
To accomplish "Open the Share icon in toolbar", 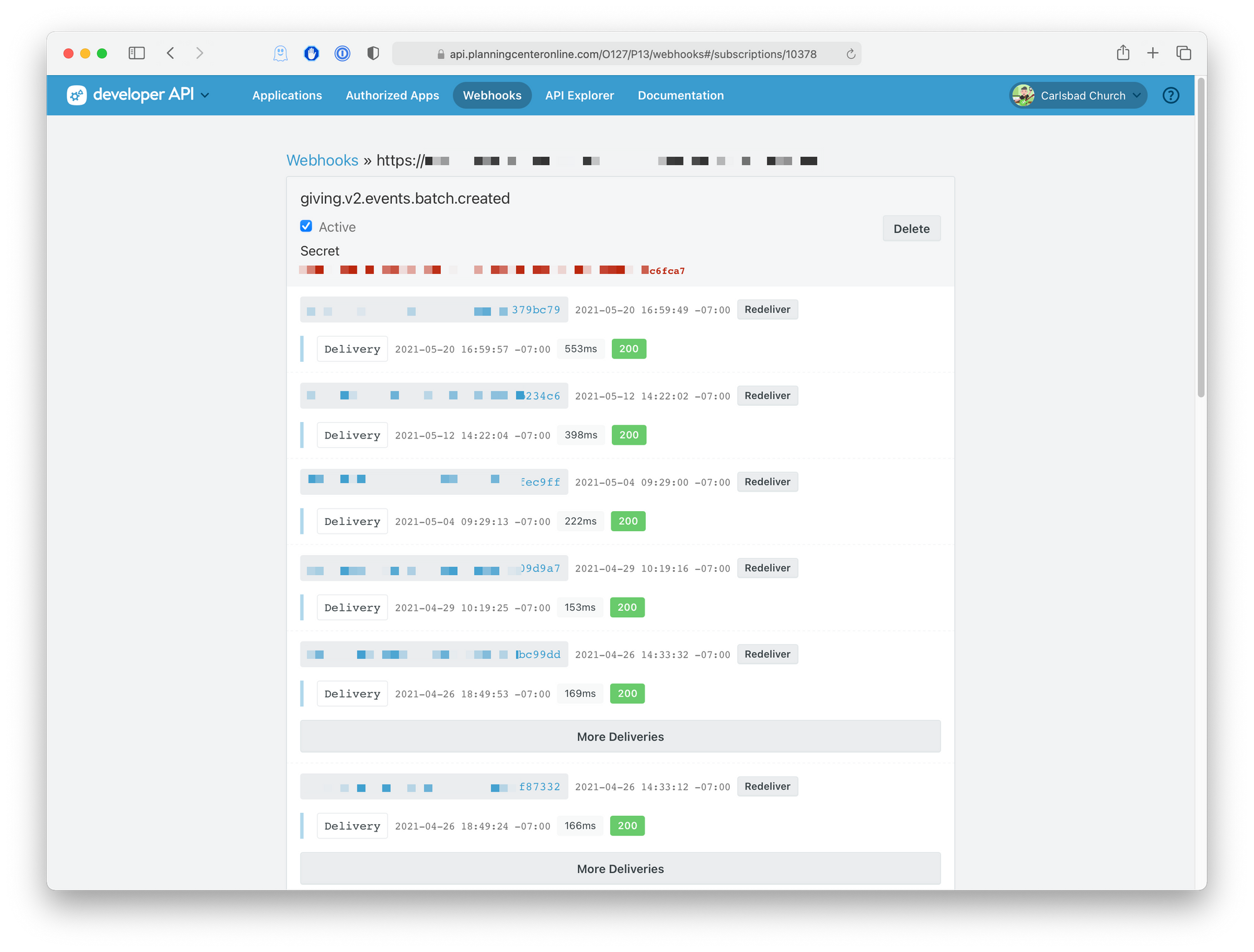I will coord(1123,53).
